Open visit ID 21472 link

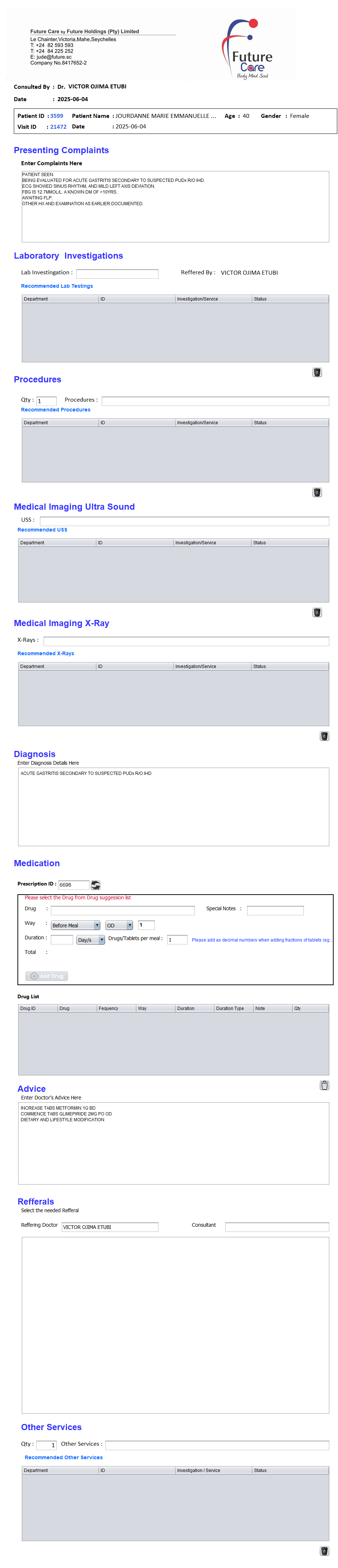point(59,127)
